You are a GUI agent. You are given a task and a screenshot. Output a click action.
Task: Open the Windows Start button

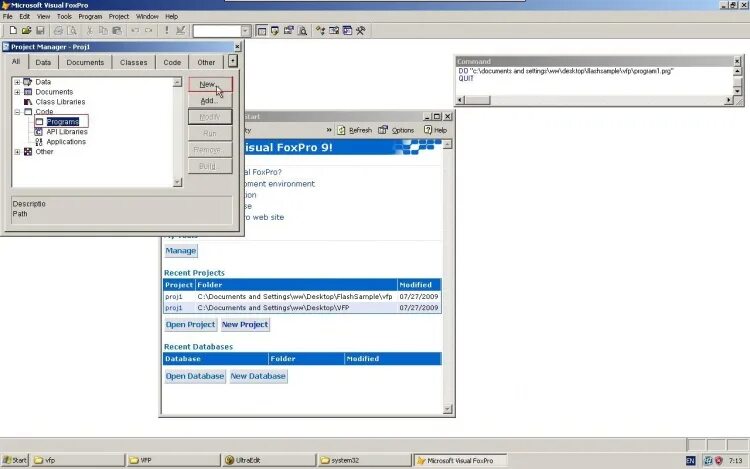pyautogui.click(x=15, y=460)
